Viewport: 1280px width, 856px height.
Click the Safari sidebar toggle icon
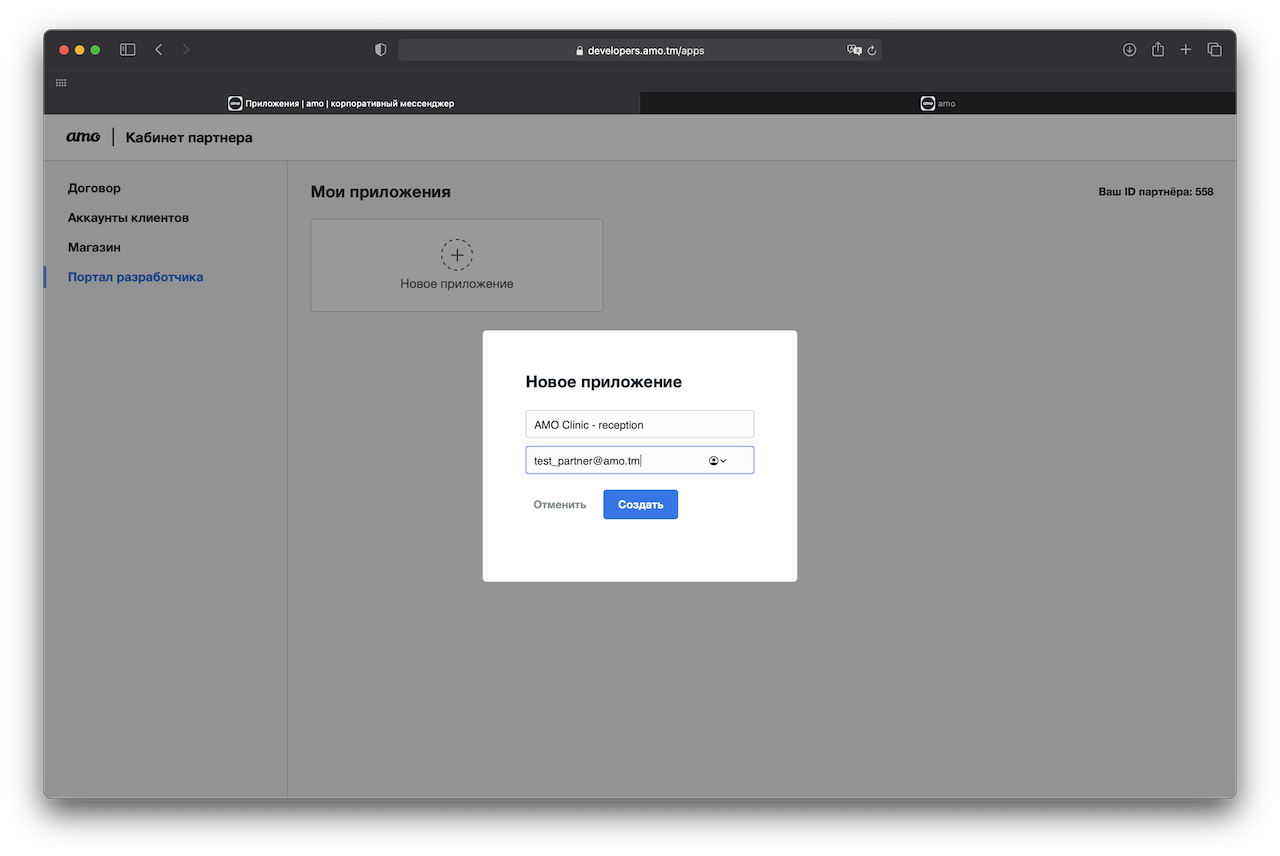coord(127,50)
